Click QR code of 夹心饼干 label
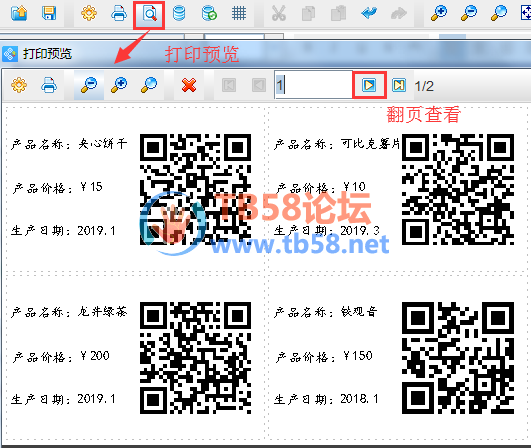This screenshot has width=531, height=448. coord(195,189)
